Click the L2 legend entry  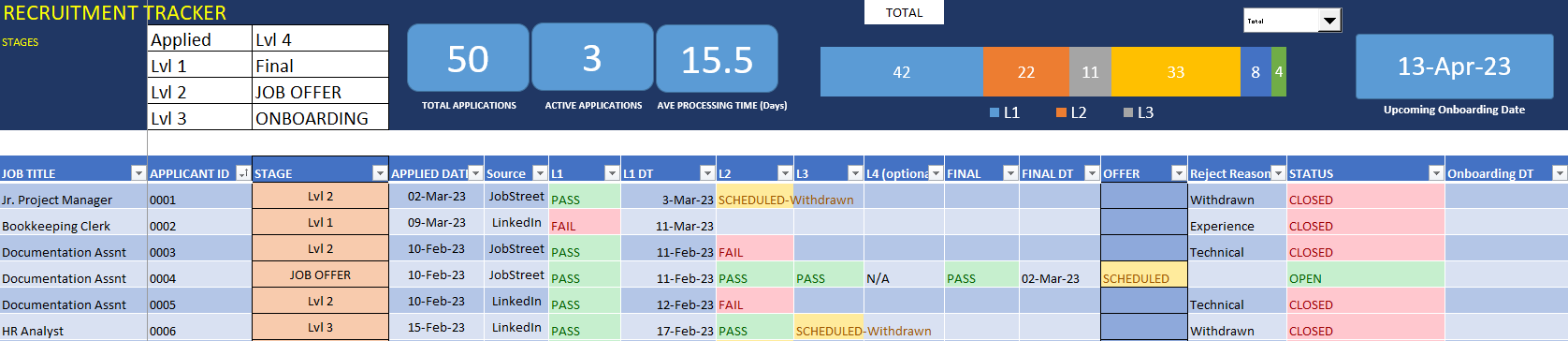(1071, 112)
